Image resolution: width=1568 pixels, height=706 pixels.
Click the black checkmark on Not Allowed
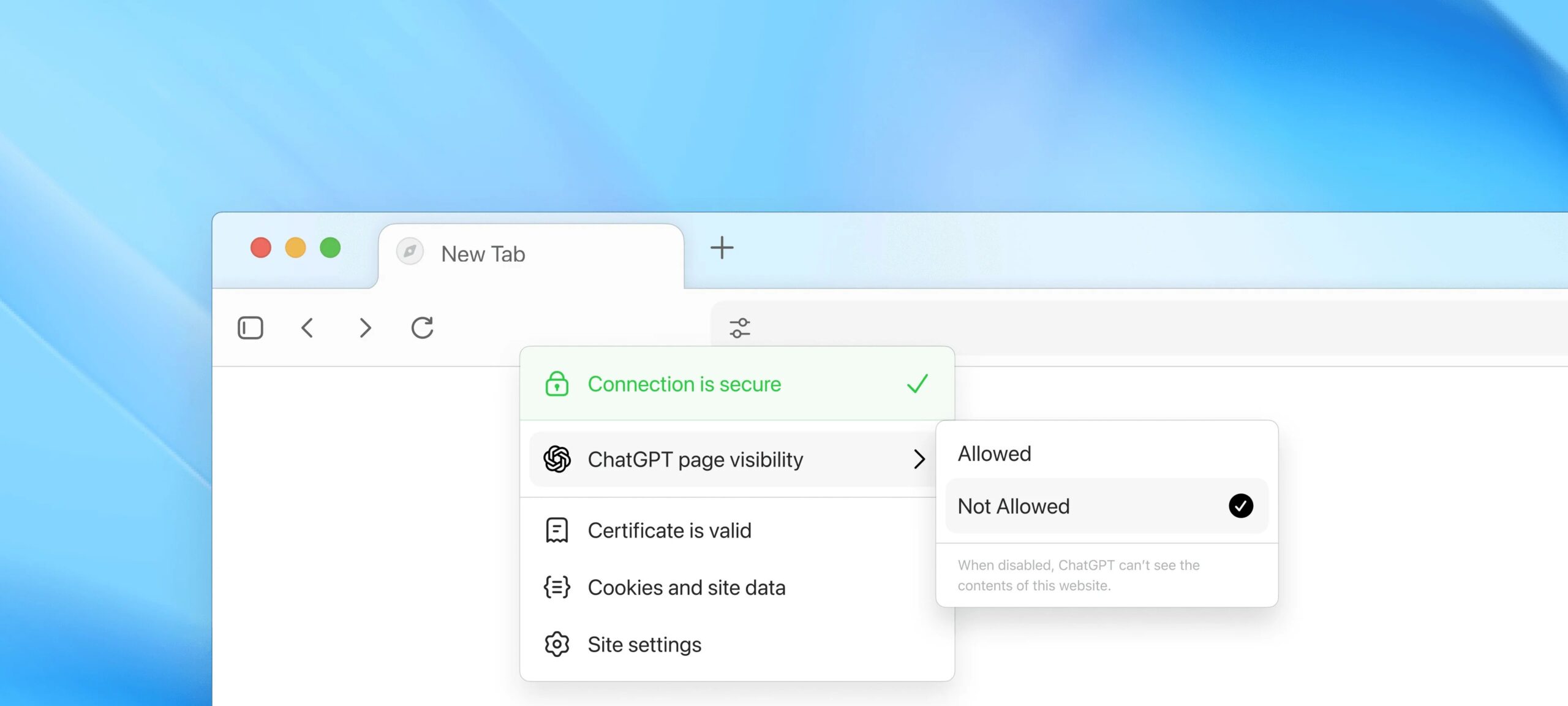click(1240, 506)
